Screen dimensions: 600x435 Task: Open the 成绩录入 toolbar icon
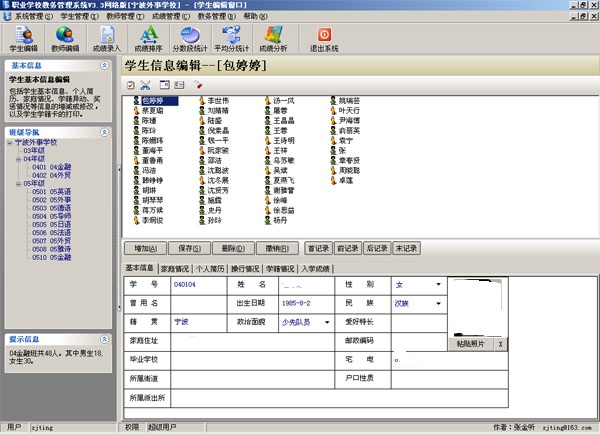[x=107, y=38]
